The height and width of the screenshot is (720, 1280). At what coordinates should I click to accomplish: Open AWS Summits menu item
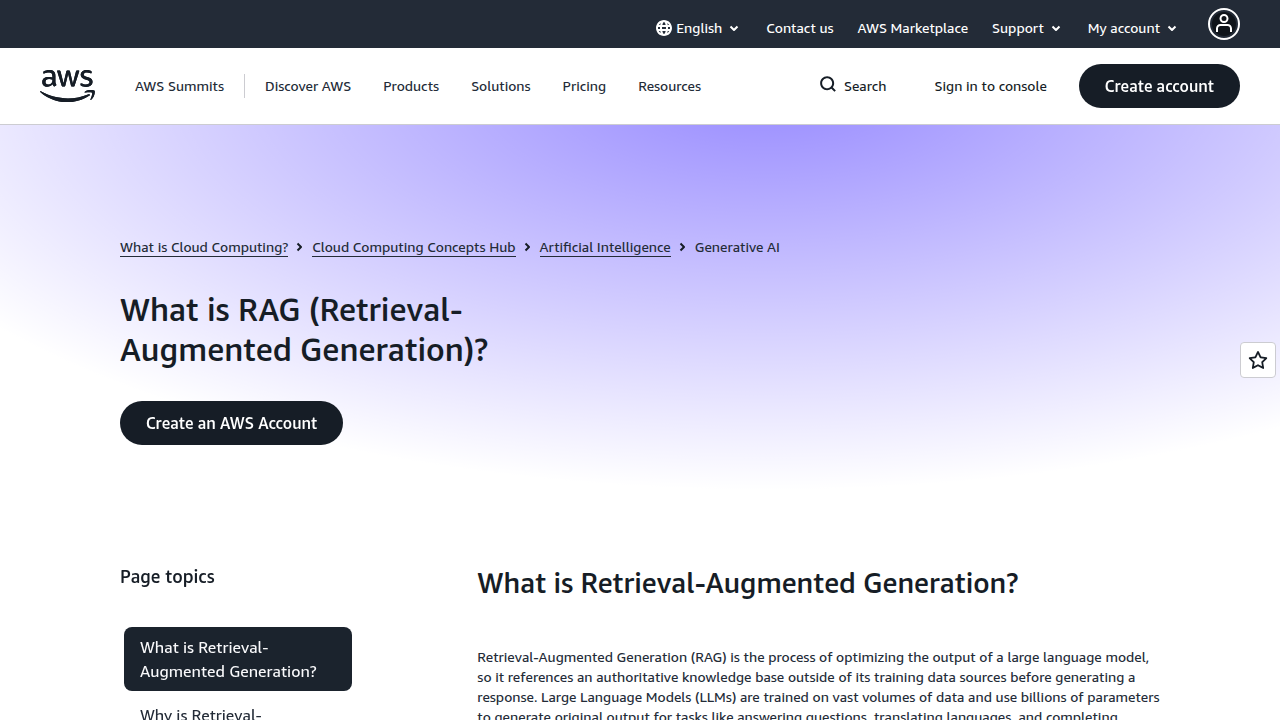point(180,86)
